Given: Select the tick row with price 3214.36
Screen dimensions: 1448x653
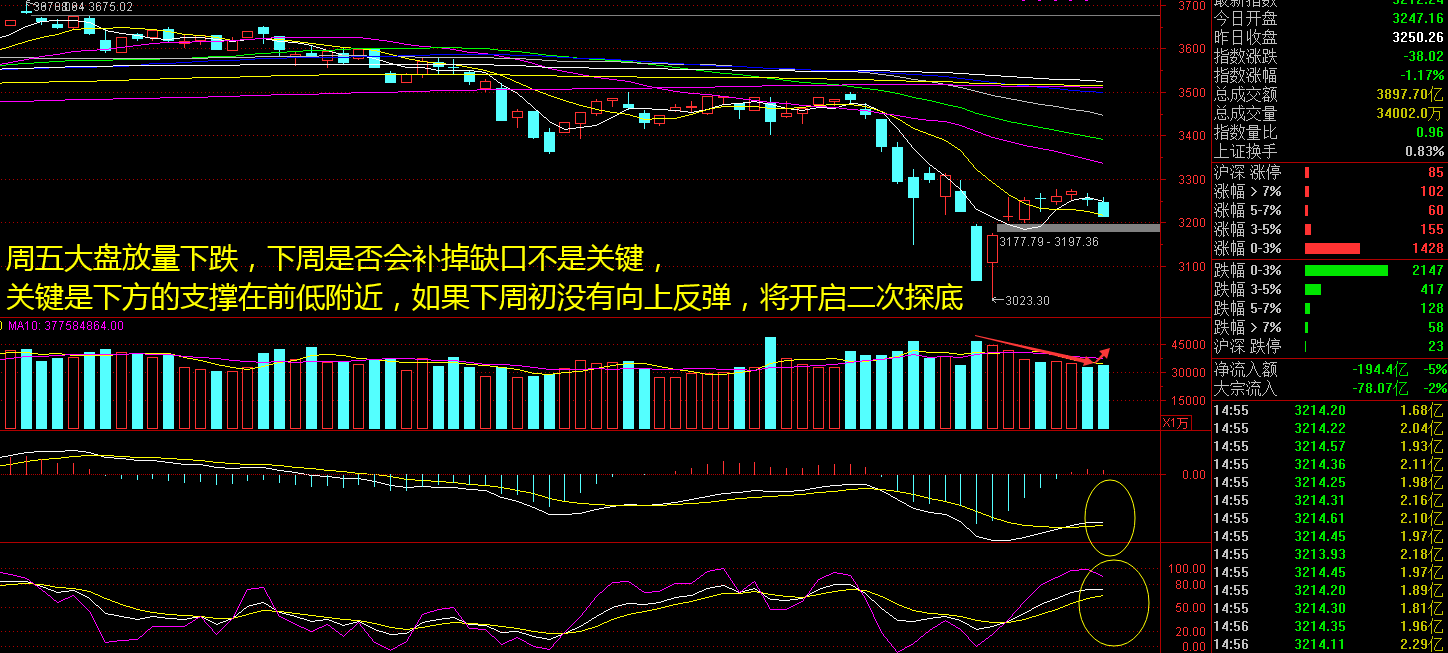Looking at the screenshot, I should (1329, 464).
